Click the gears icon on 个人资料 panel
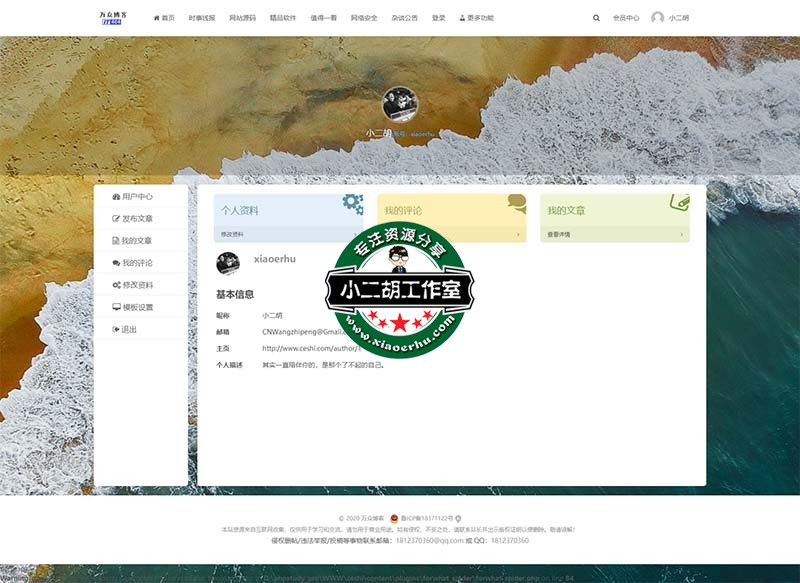800x583 pixels. point(352,202)
